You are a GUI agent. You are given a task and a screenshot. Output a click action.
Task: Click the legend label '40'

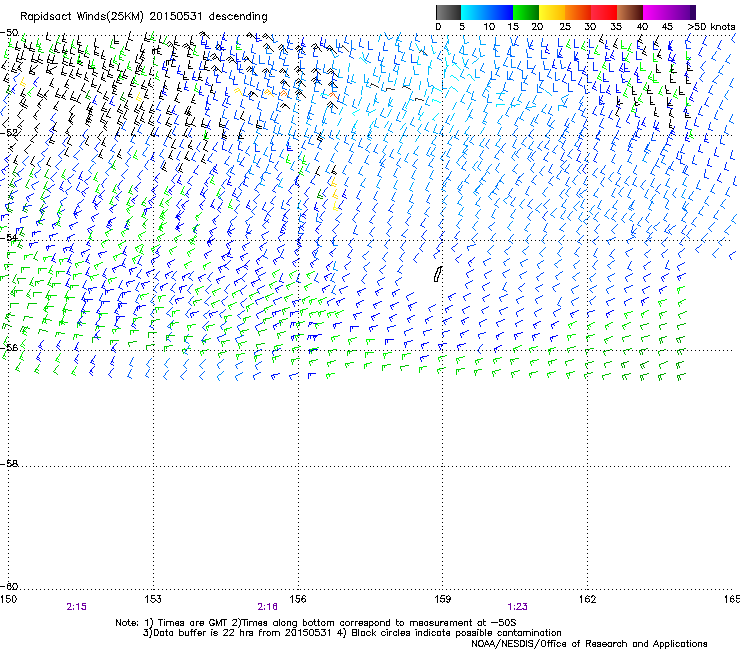[642, 27]
